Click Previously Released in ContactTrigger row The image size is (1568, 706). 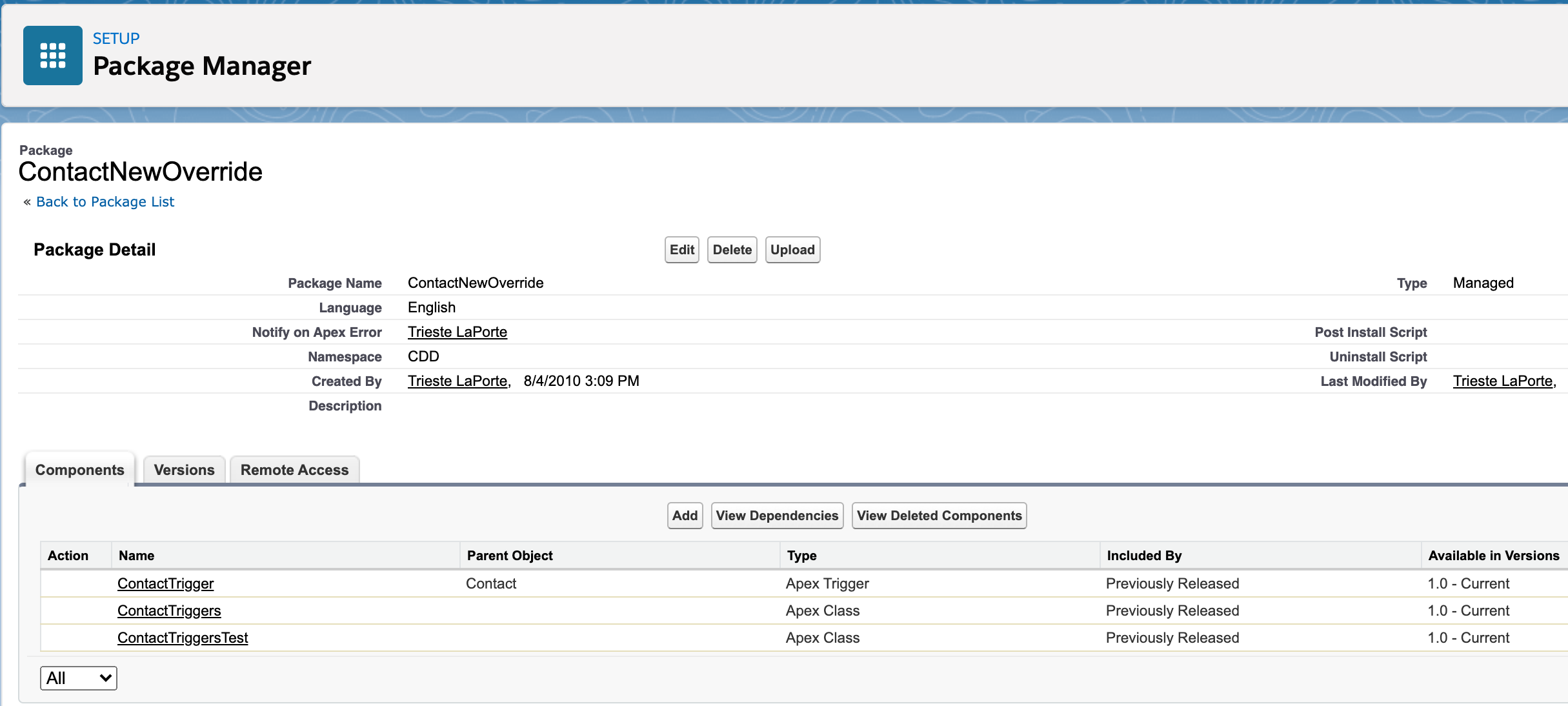coord(1172,583)
